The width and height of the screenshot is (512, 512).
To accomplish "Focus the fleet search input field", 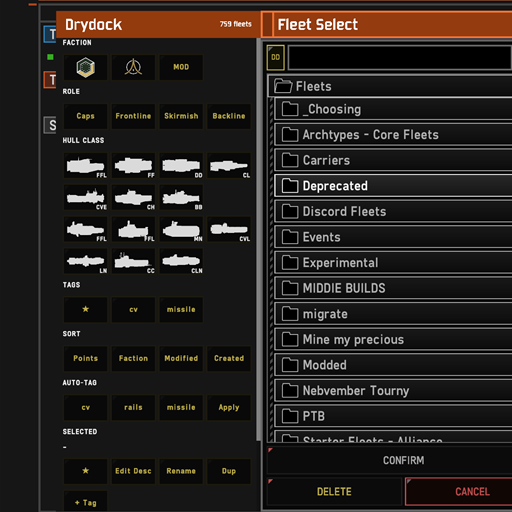I will (400, 58).
